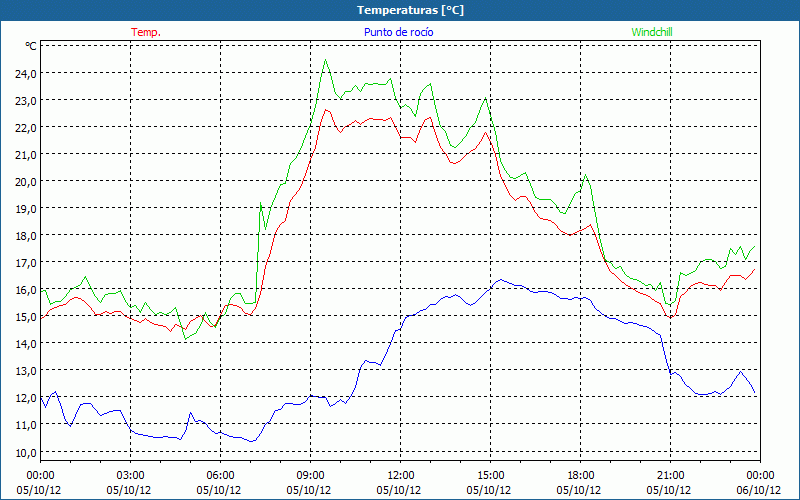
Task: Click the °C unit label on the axis
Action: pyautogui.click(x=31, y=46)
